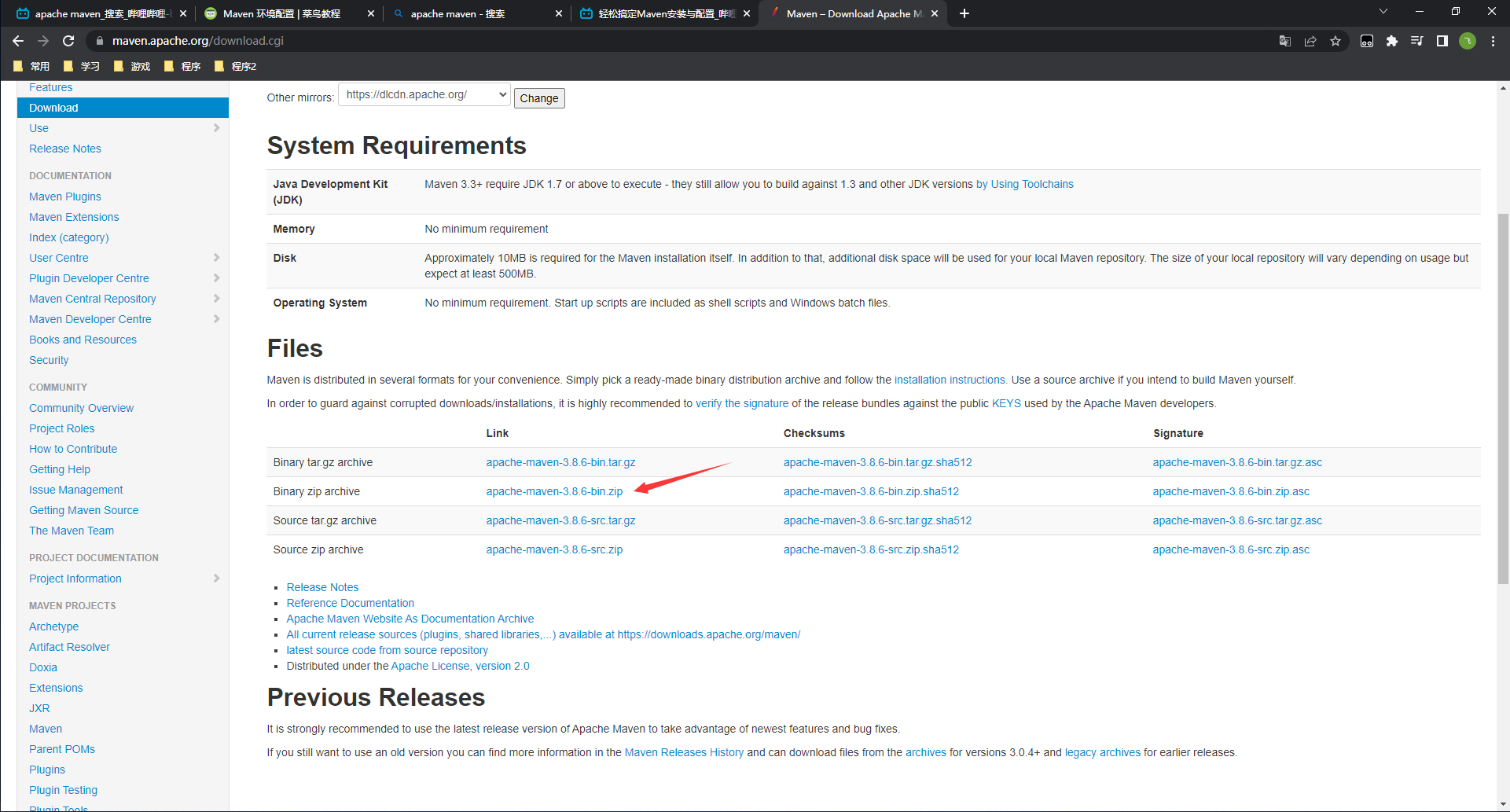Bookmark this page with star icon

(x=1335, y=41)
